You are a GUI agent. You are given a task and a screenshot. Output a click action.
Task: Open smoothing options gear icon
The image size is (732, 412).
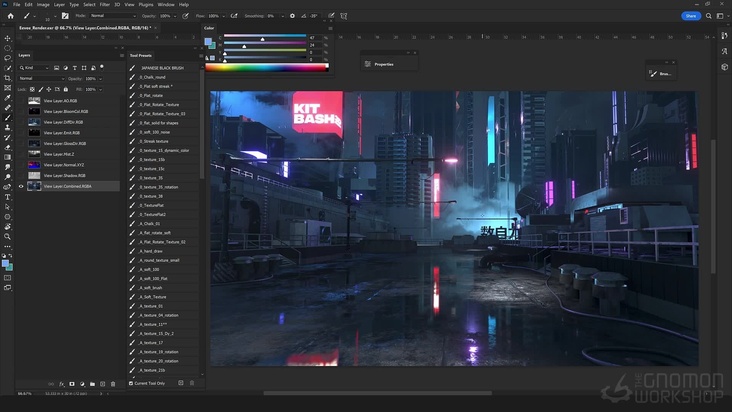point(292,16)
